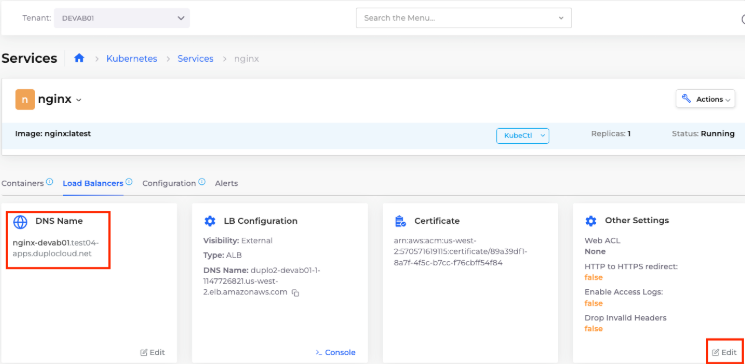Edit the Other Settings card
Image resolution: width=745 pixels, height=364 pixels.
pos(725,352)
